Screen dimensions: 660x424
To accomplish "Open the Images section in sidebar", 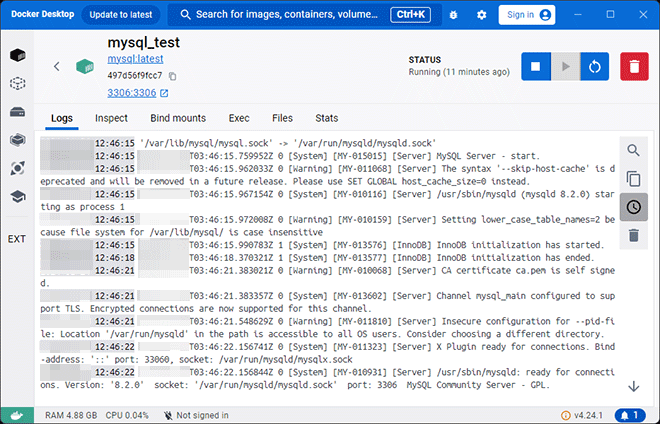I will click(17, 83).
